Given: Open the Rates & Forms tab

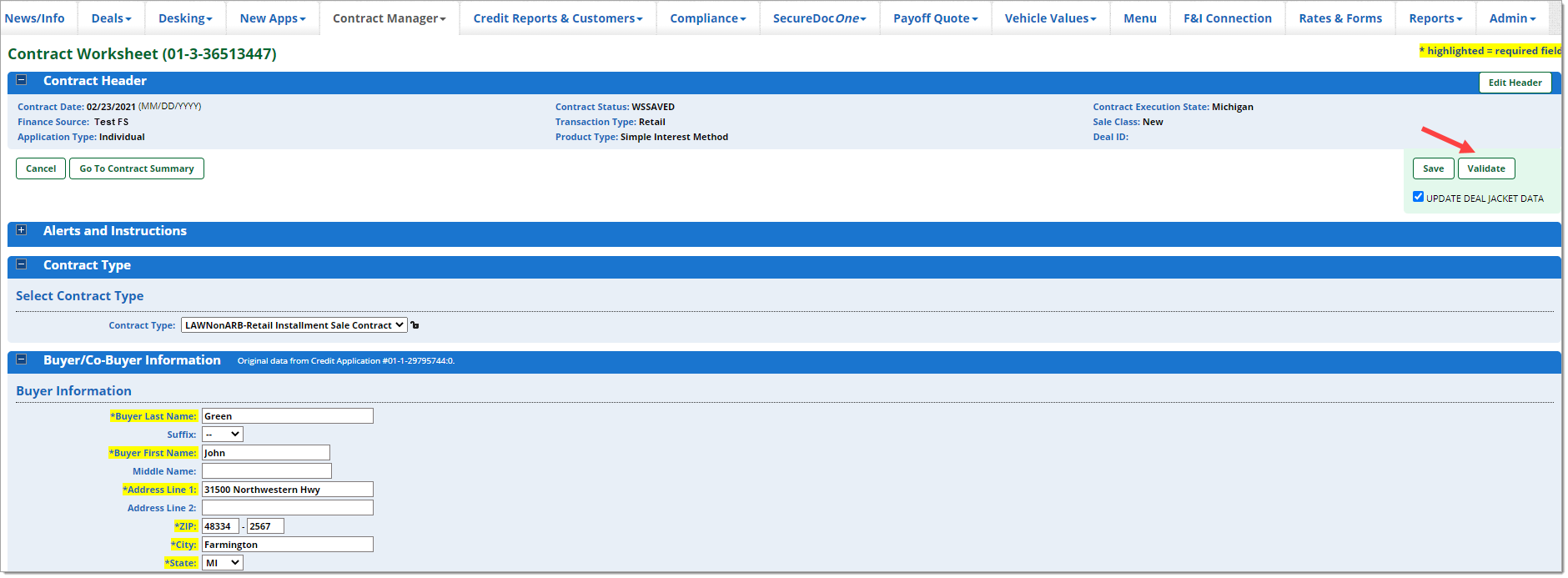Looking at the screenshot, I should click(x=1340, y=18).
